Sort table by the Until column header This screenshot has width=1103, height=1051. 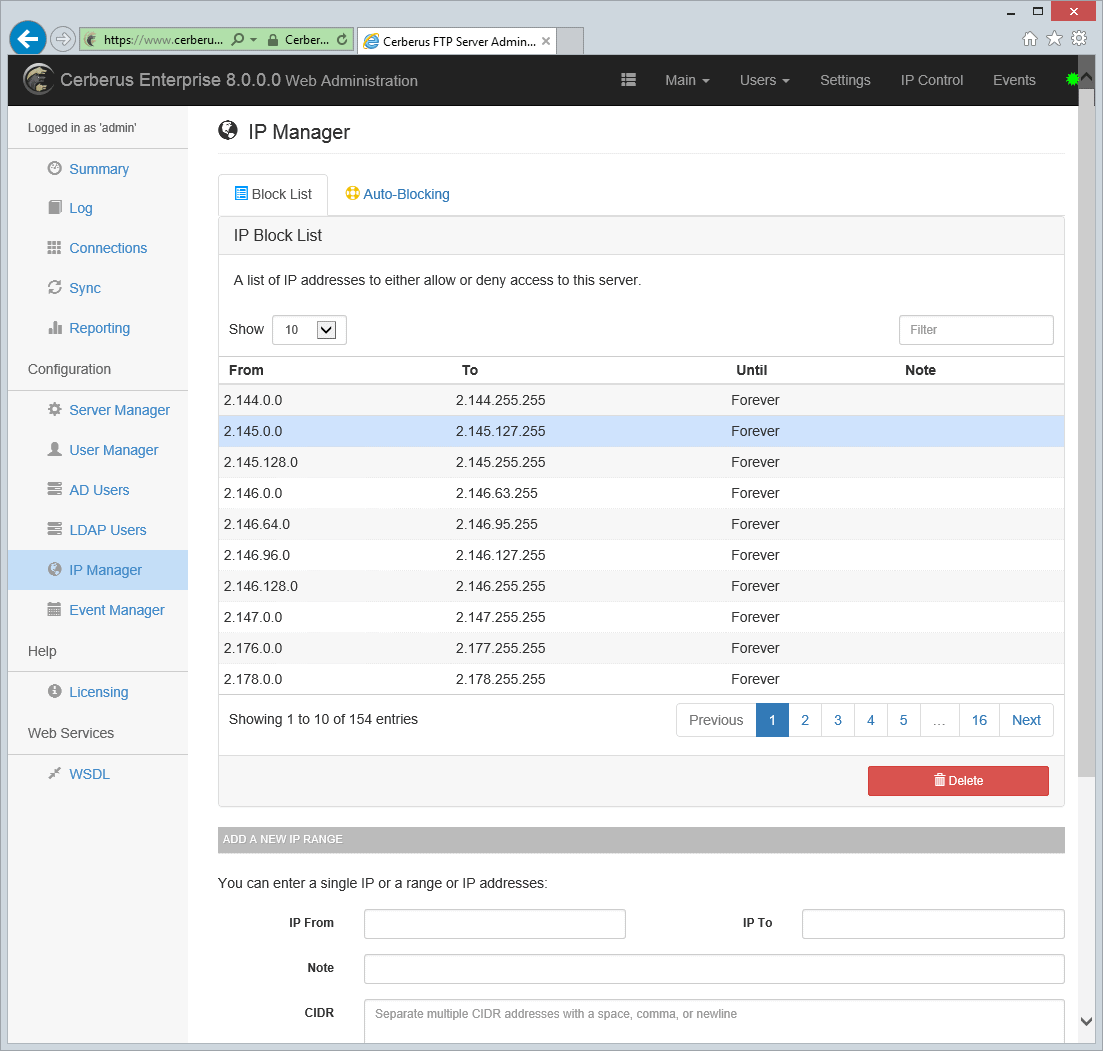click(751, 370)
